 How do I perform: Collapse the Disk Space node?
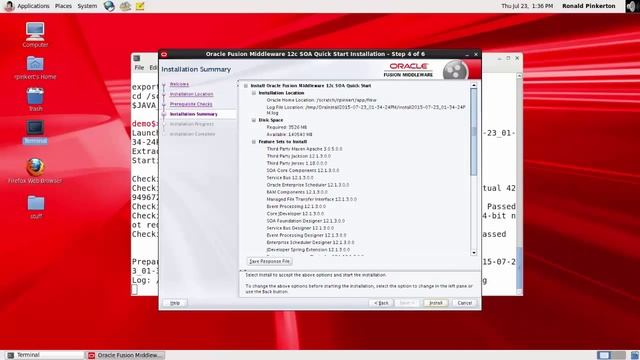pos(253,120)
